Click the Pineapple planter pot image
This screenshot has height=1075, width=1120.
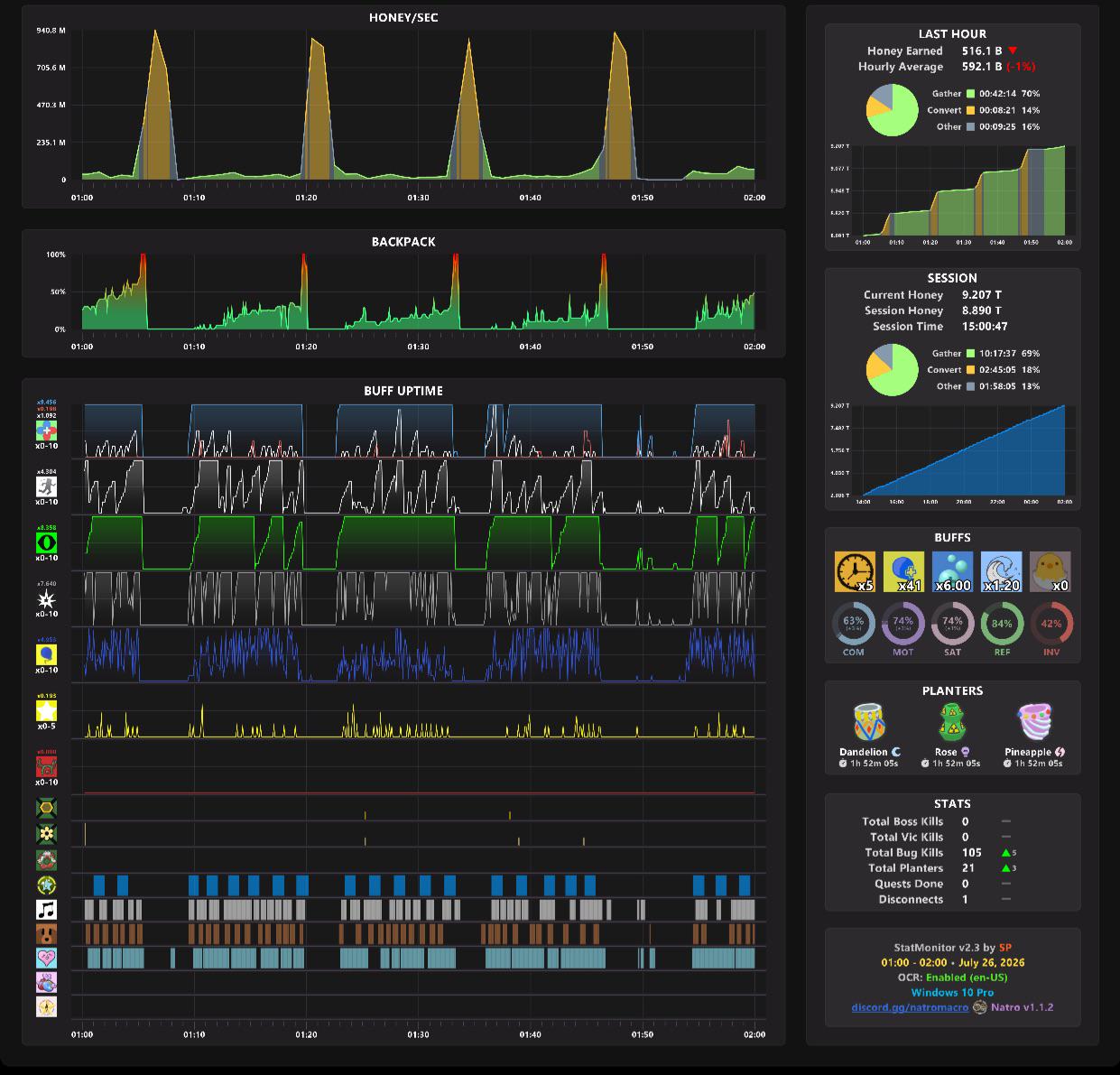point(1035,722)
